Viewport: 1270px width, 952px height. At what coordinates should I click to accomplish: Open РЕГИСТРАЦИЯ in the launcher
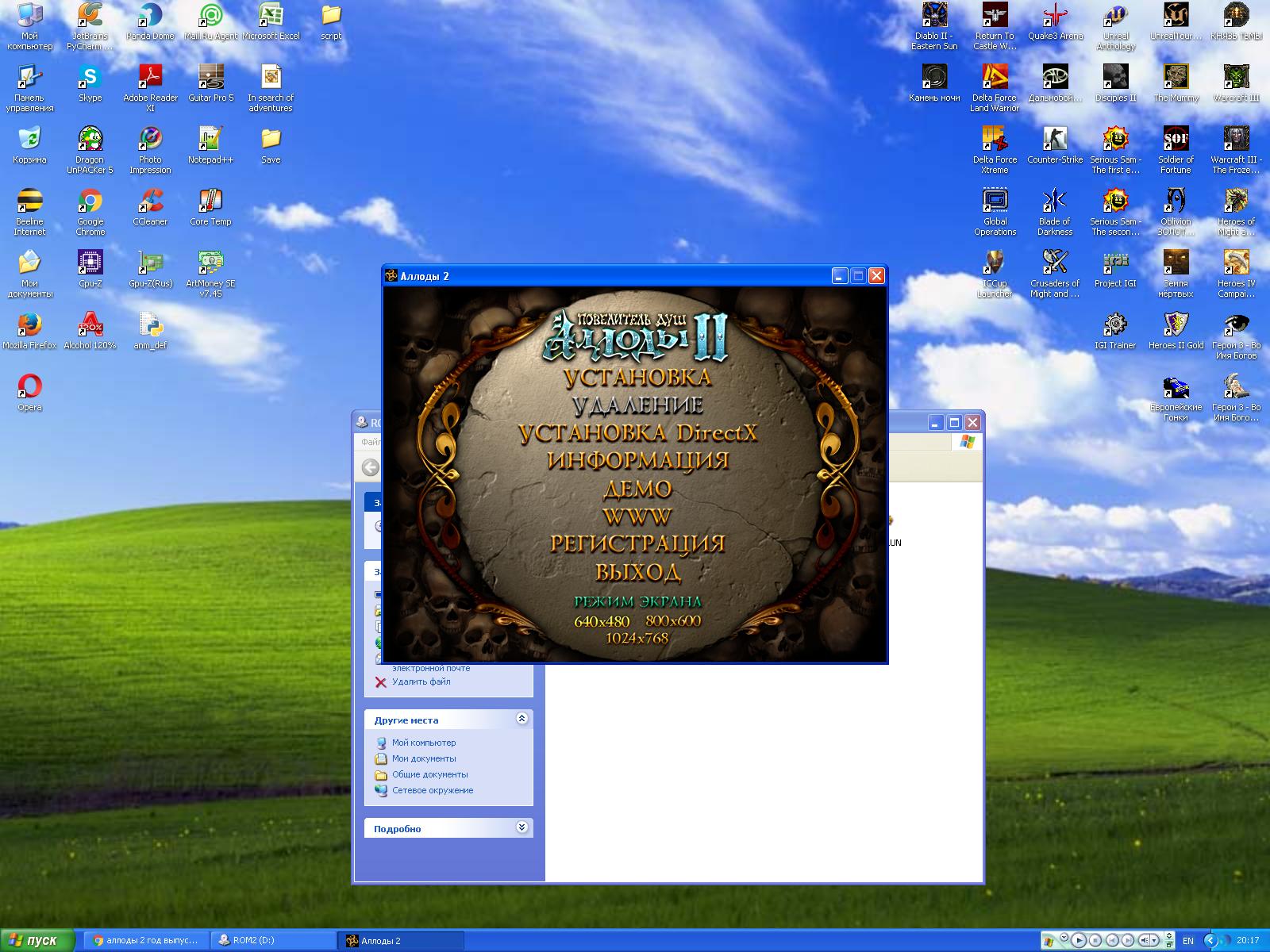[637, 543]
